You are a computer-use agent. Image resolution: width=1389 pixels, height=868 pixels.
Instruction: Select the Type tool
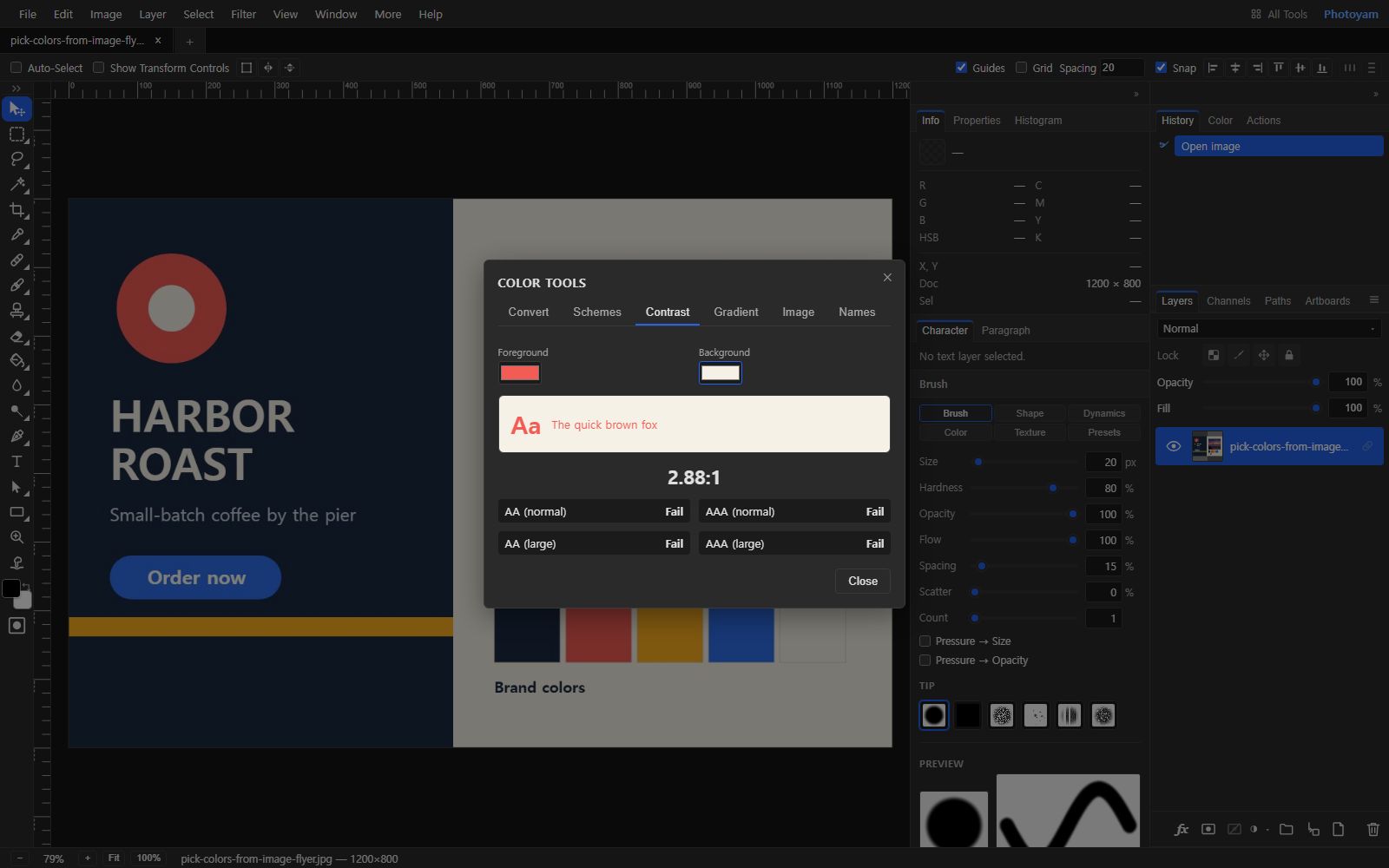(x=16, y=461)
